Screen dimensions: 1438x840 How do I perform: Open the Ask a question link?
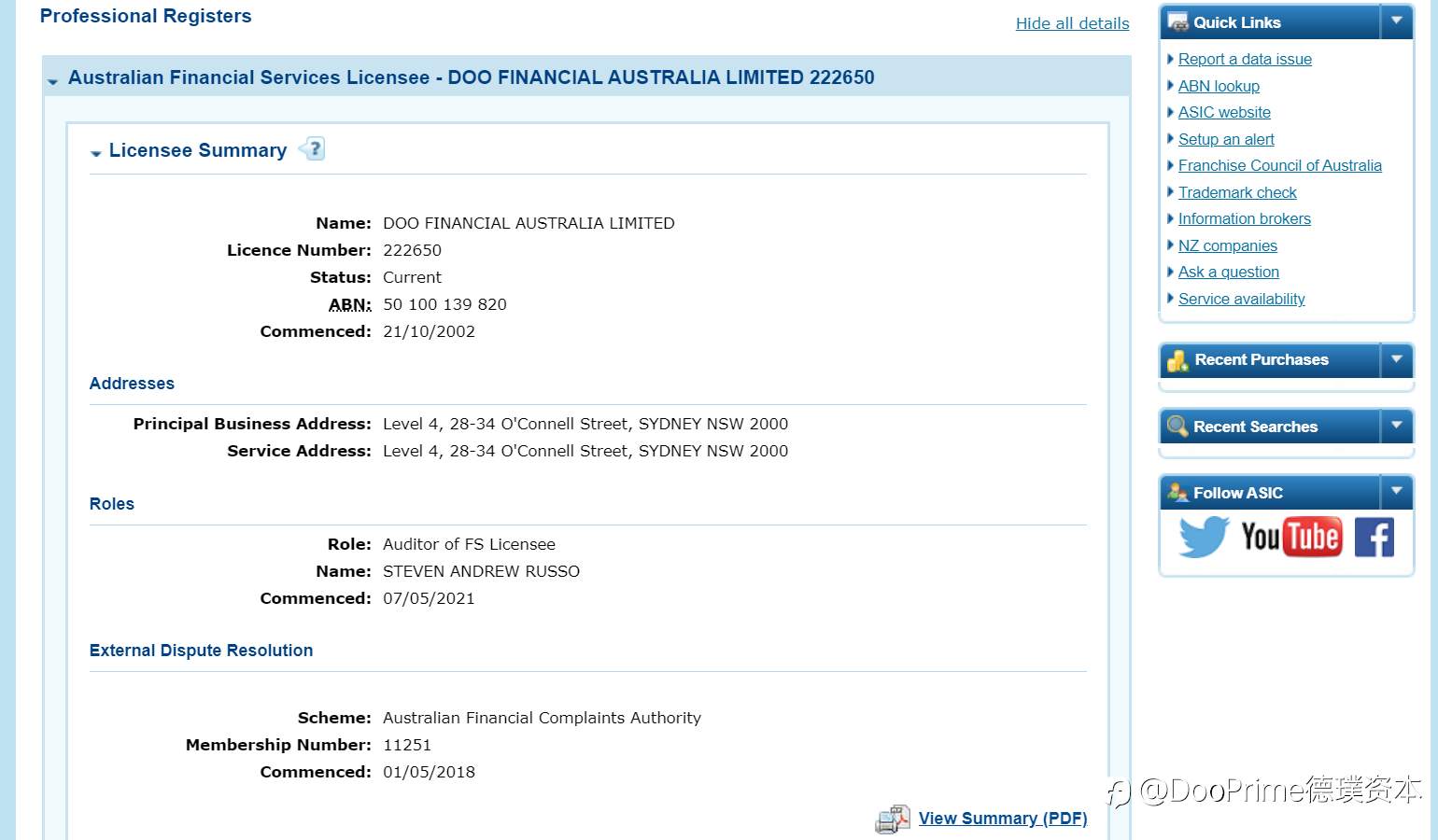(1229, 272)
